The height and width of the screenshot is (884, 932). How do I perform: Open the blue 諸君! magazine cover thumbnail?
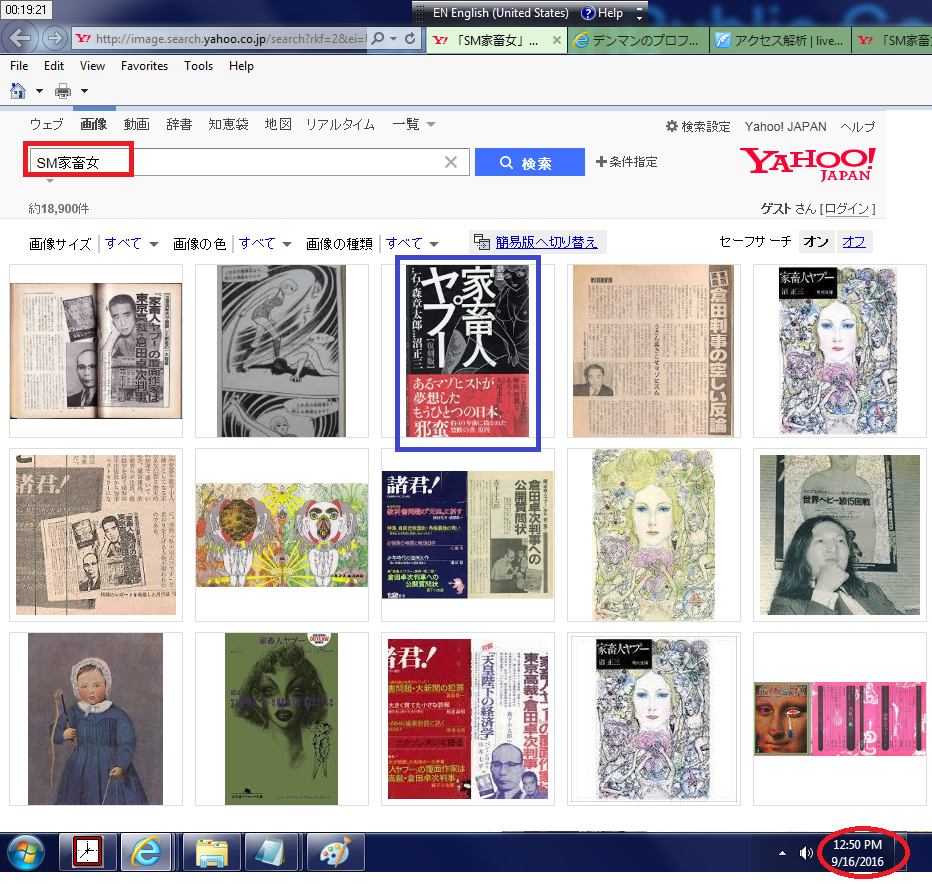(467, 534)
